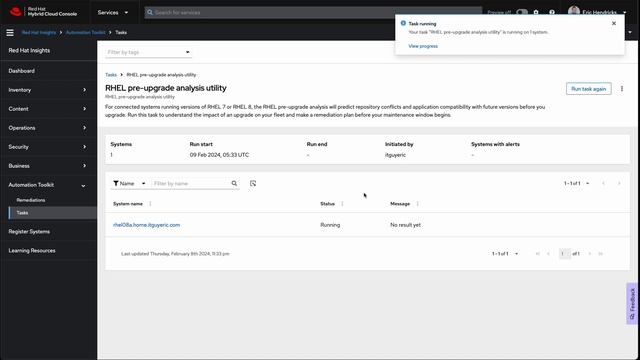This screenshot has height=360, width=640.
Task: Click the export icon next to name filter
Action: (x=253, y=184)
